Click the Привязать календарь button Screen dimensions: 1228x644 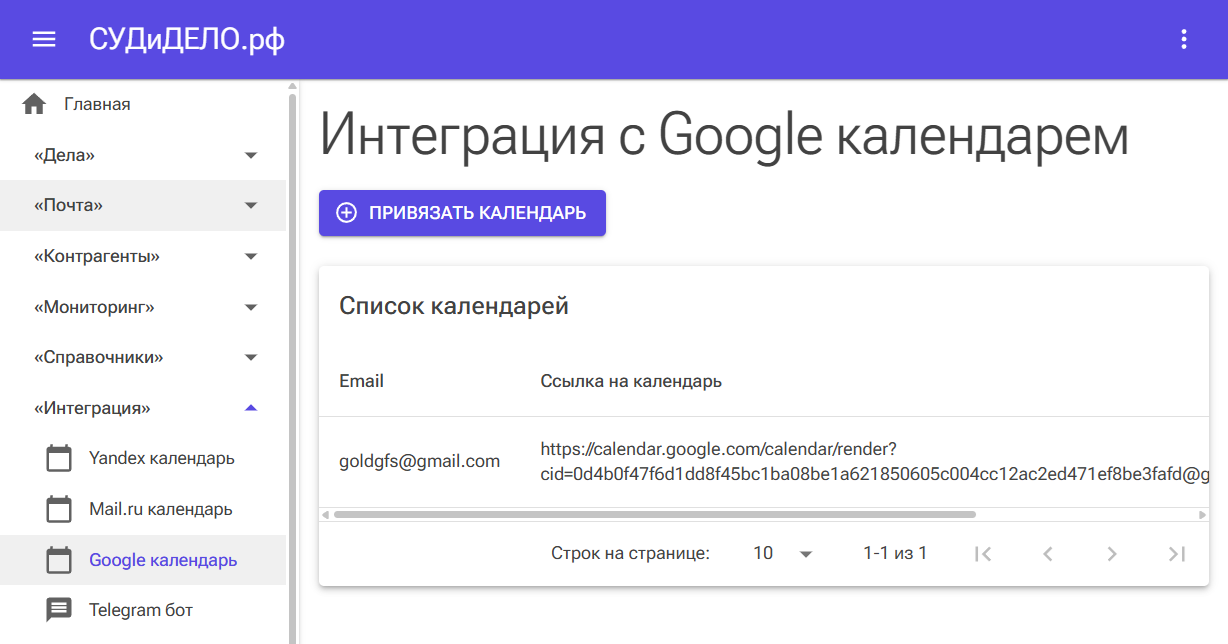[x=462, y=213]
